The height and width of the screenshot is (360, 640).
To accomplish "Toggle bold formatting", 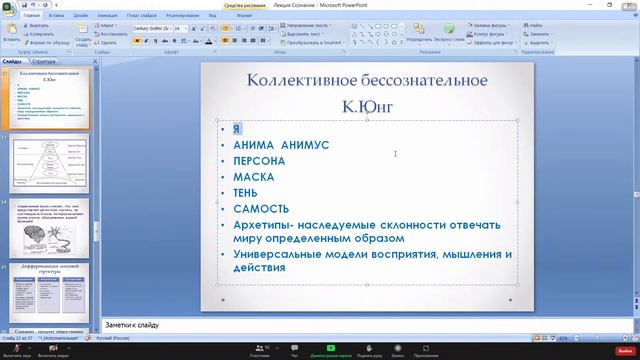I will point(137,41).
